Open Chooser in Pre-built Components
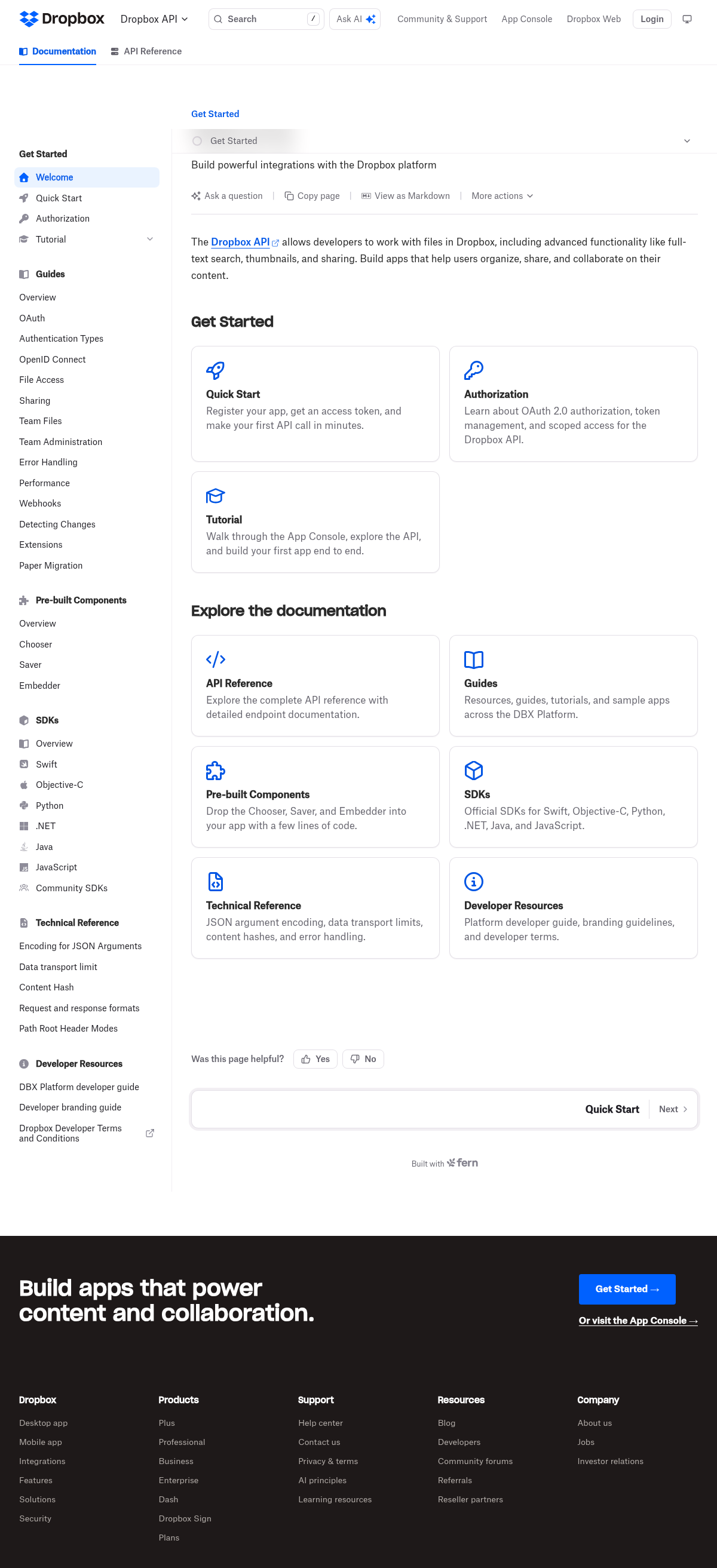Image resolution: width=717 pixels, height=1568 pixels. 36,645
